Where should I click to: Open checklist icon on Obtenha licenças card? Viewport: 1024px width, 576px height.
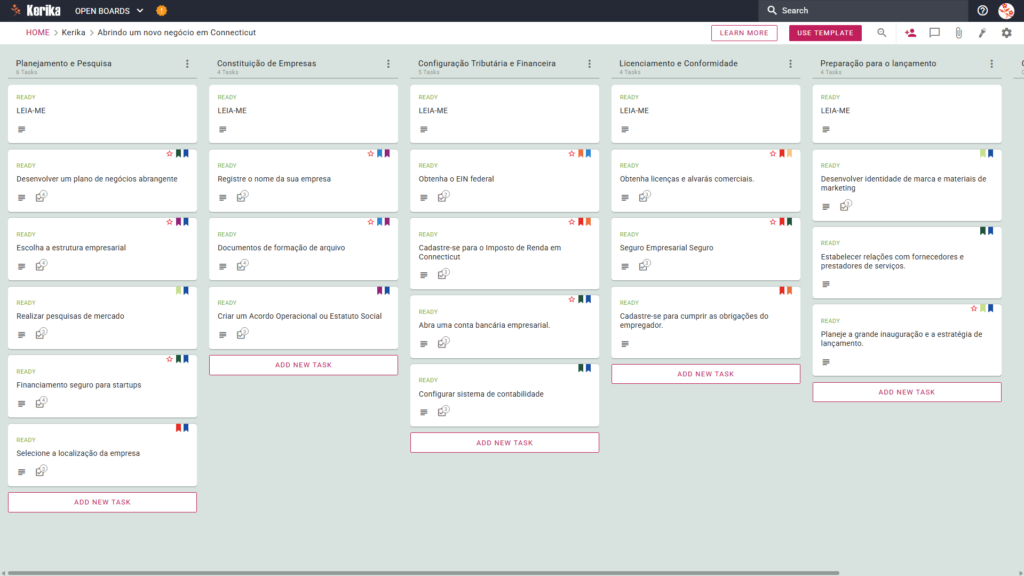(645, 197)
